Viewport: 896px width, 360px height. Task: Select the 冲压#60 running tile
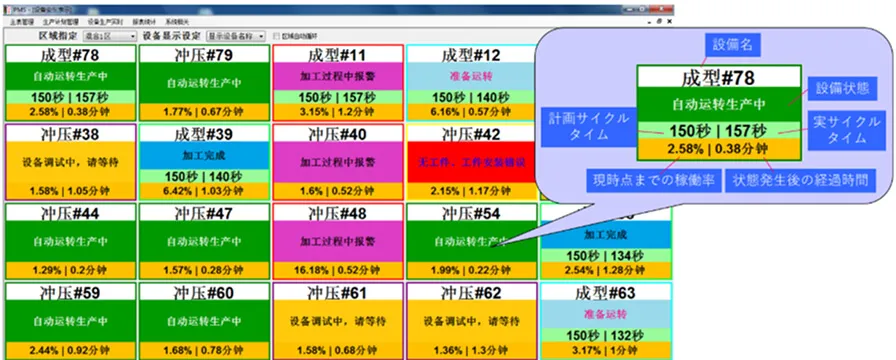(204, 320)
